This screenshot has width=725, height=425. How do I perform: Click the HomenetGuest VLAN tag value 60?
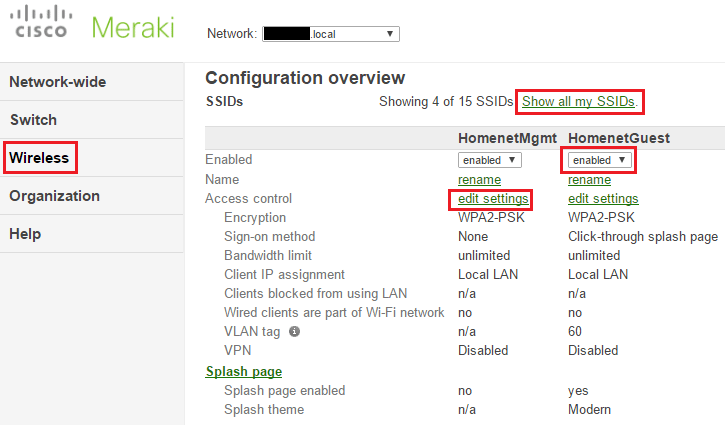576,332
